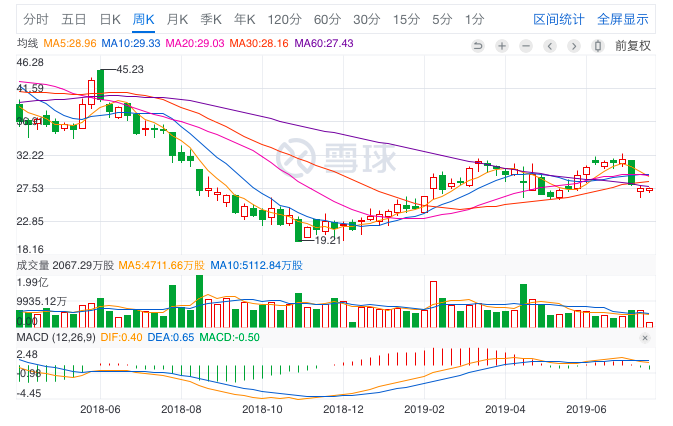Click the 45.23 high price candle
The height and width of the screenshot is (426, 673).
coord(100,85)
